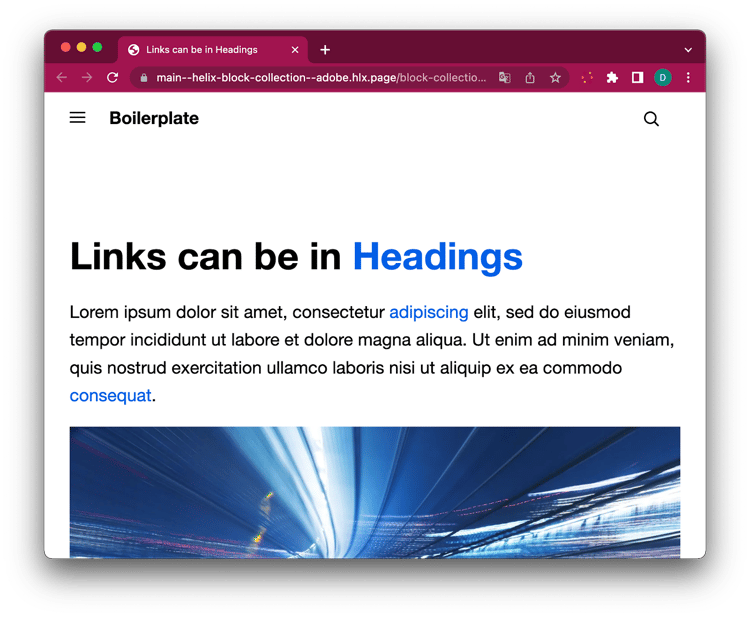
Task: Click the translate page icon
Action: click(505, 77)
